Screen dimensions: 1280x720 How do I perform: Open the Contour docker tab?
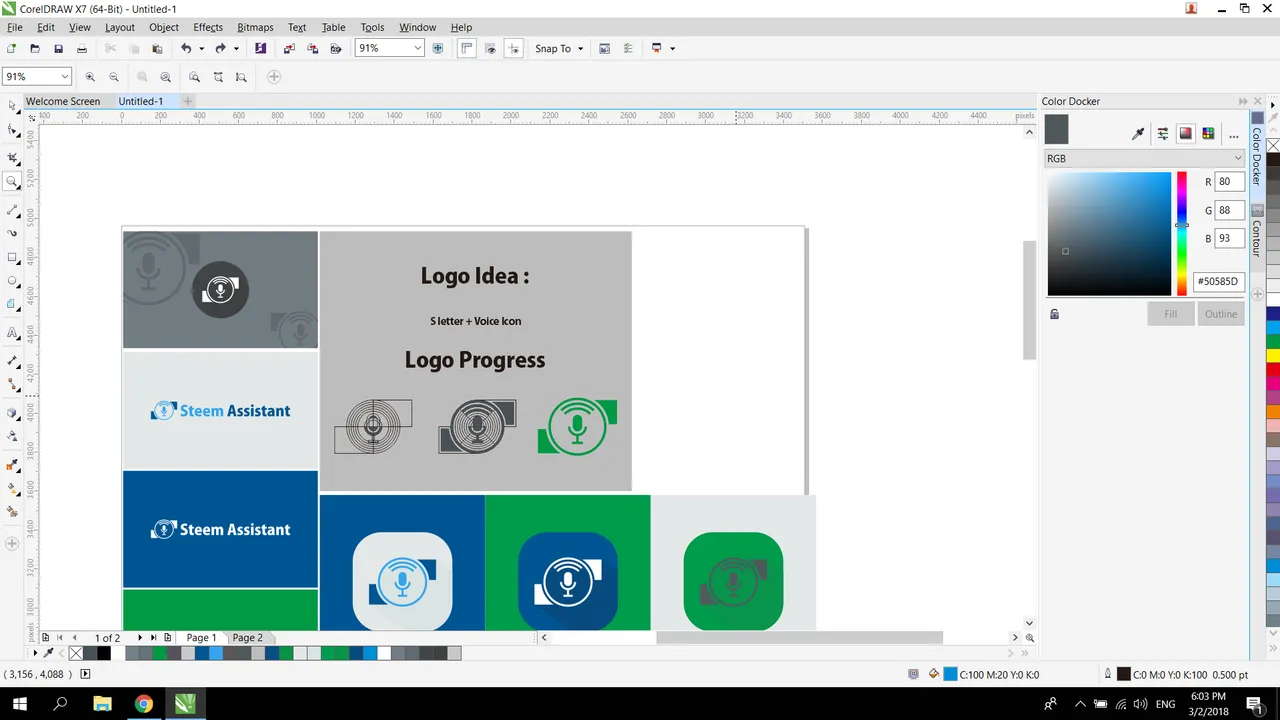[1257, 238]
